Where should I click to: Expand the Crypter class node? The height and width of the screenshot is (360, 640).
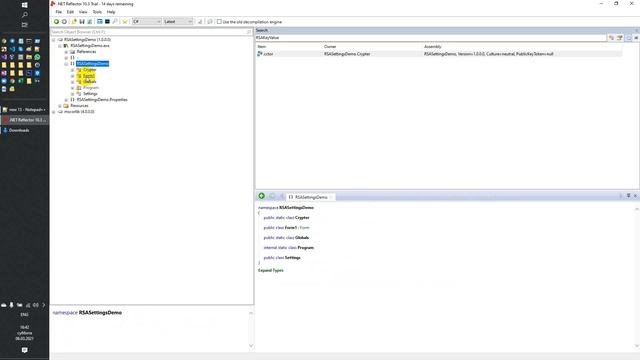click(x=73, y=70)
